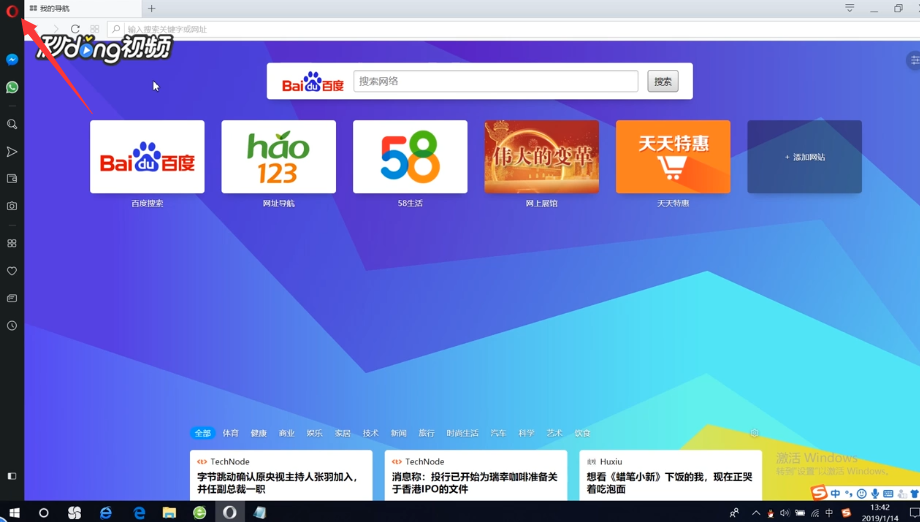
Task: Open snapshot camera icon in sidebar
Action: point(12,206)
